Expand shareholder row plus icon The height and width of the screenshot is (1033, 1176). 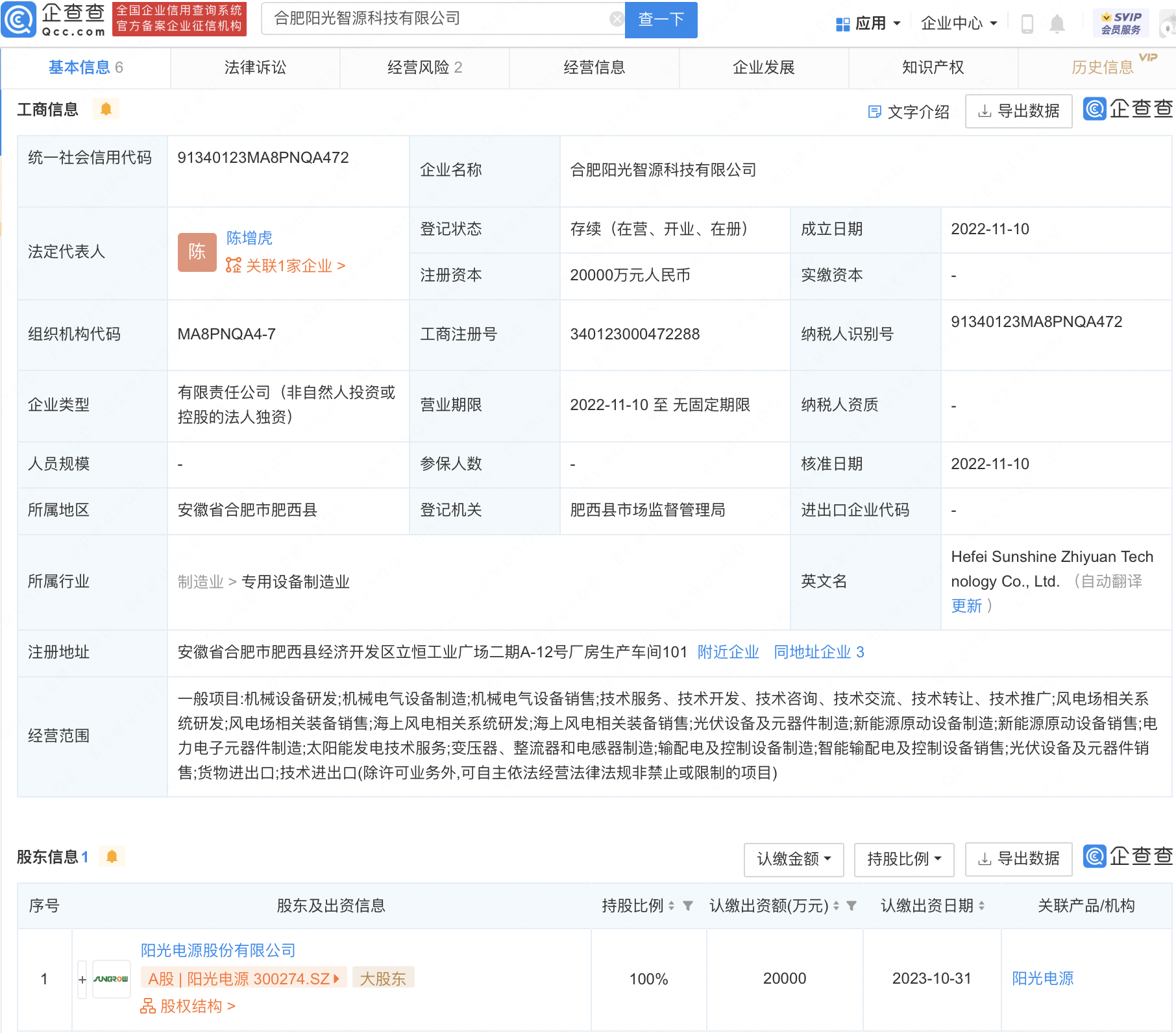(x=82, y=979)
